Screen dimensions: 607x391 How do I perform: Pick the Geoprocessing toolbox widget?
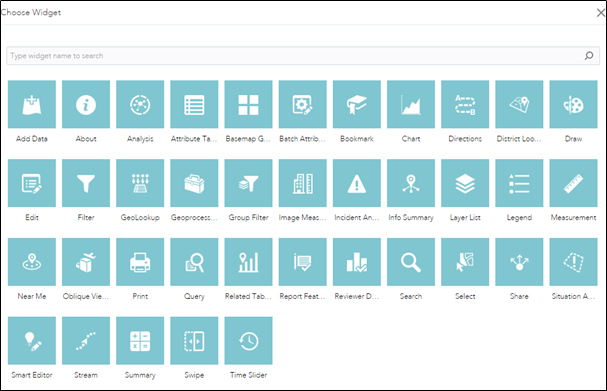194,183
